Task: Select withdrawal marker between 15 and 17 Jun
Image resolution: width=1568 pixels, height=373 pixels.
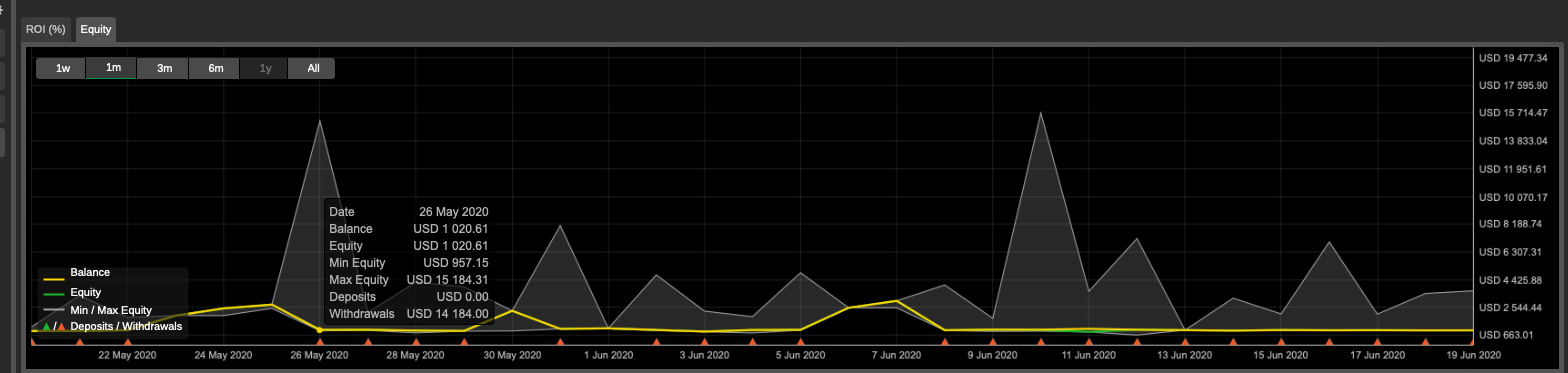Action: point(1329,342)
